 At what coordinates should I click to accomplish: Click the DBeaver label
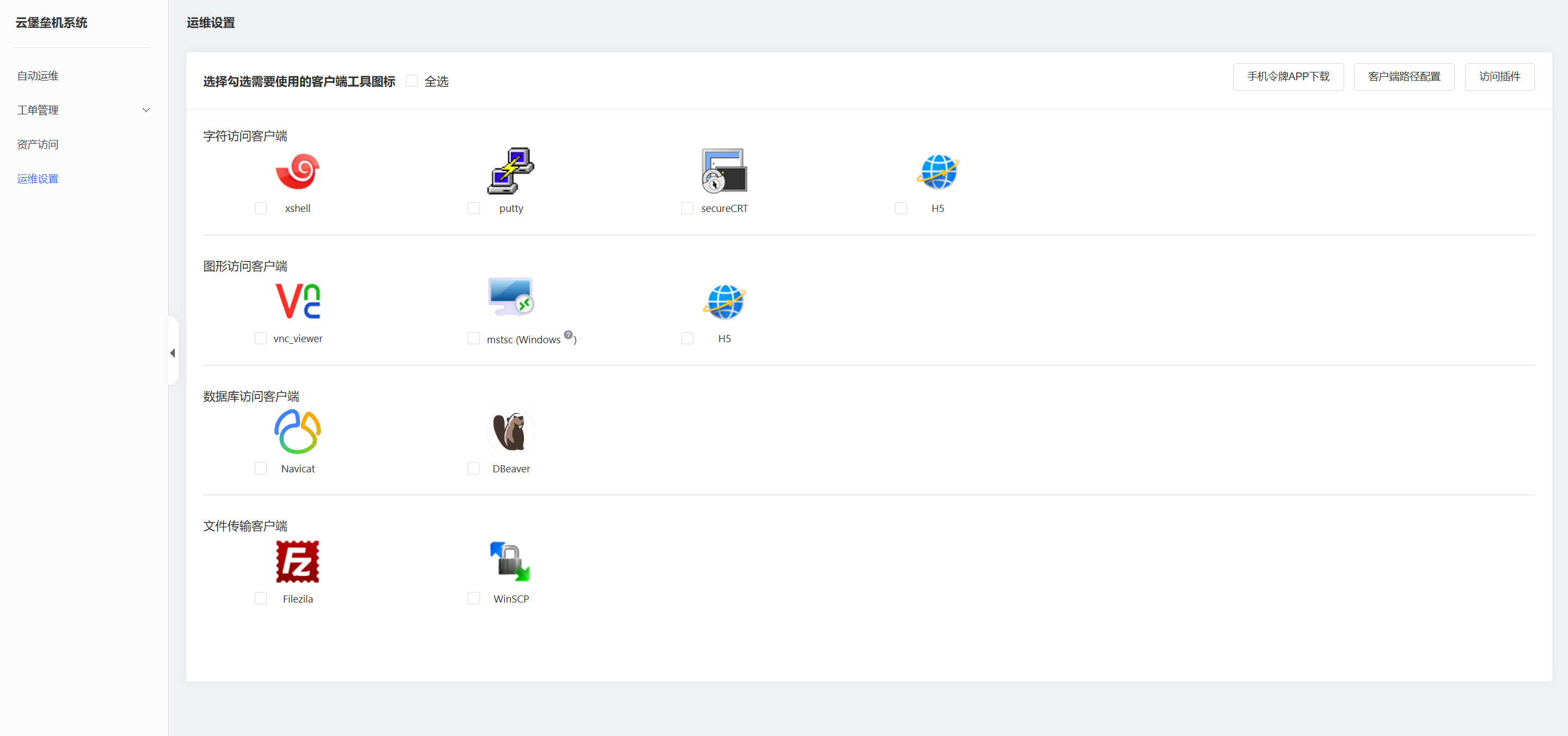coord(511,469)
